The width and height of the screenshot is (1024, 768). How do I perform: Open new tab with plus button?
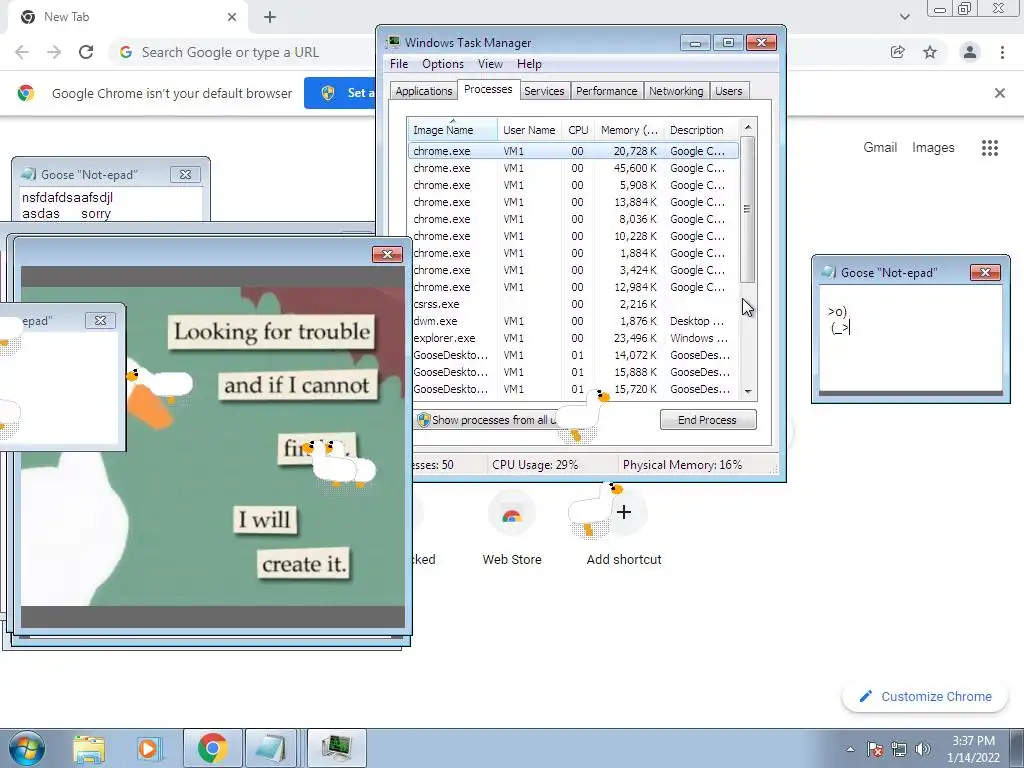(x=270, y=17)
